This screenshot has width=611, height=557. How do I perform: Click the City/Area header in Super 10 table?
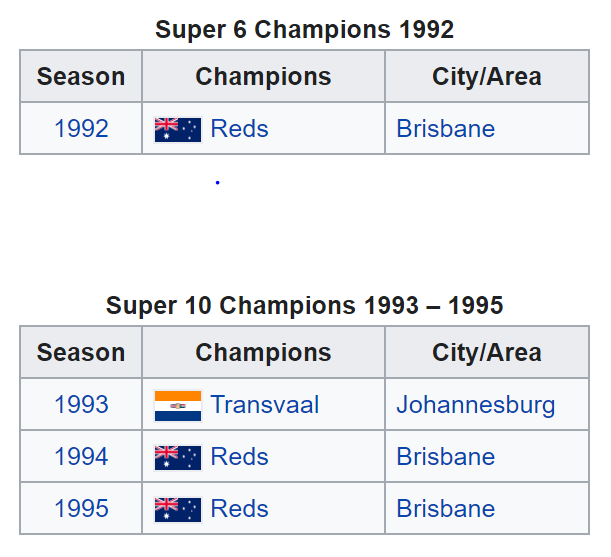click(487, 352)
